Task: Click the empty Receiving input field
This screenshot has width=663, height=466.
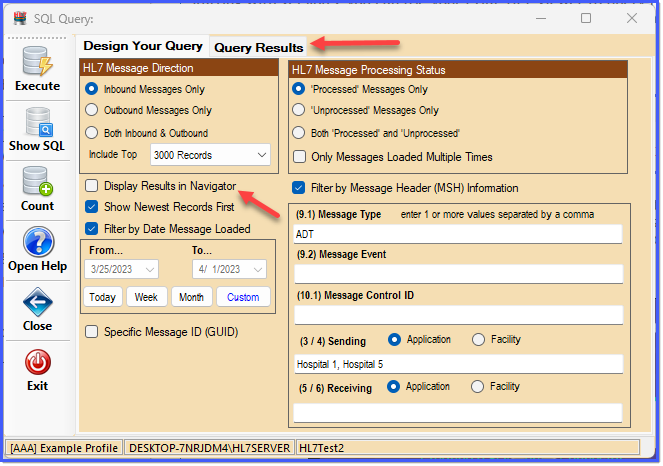Action: point(458,413)
